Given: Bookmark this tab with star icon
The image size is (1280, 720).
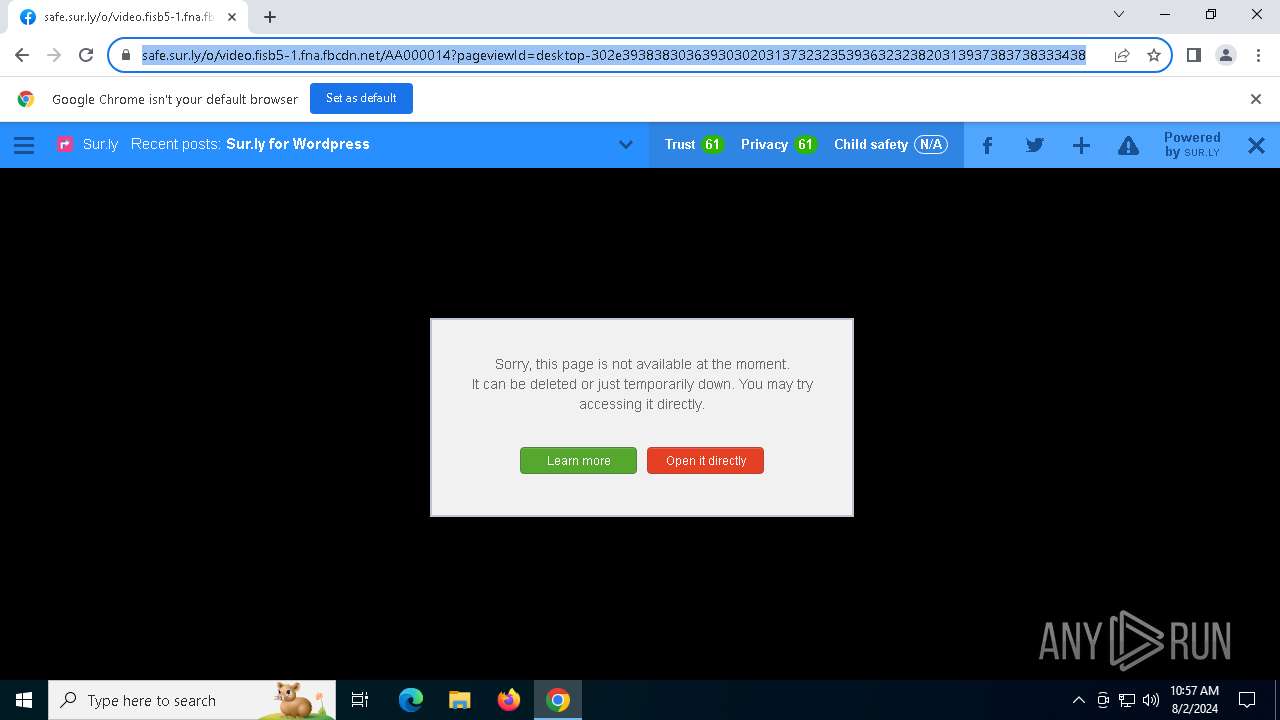Looking at the screenshot, I should click(x=1153, y=55).
